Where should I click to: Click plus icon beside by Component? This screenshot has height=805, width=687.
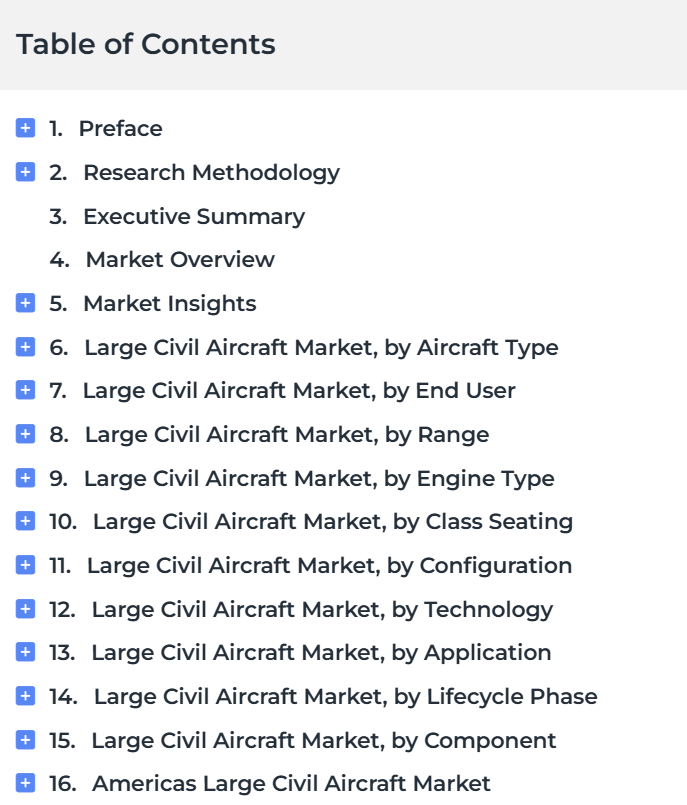coord(25,740)
